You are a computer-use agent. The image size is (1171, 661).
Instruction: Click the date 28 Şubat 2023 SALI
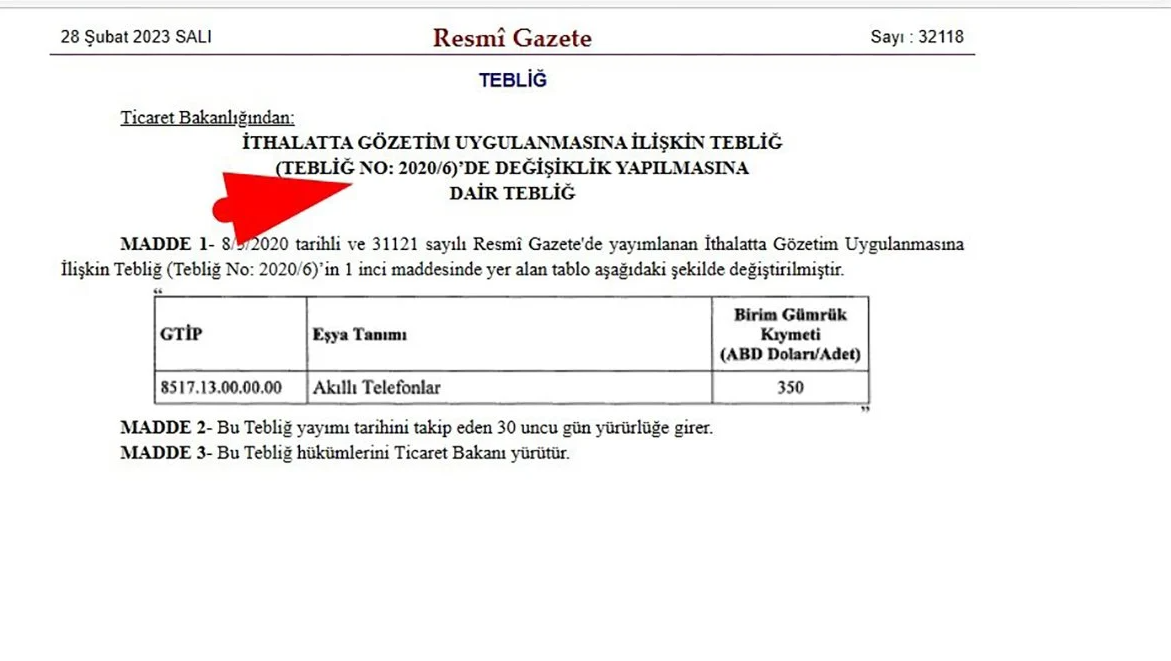tap(136, 37)
